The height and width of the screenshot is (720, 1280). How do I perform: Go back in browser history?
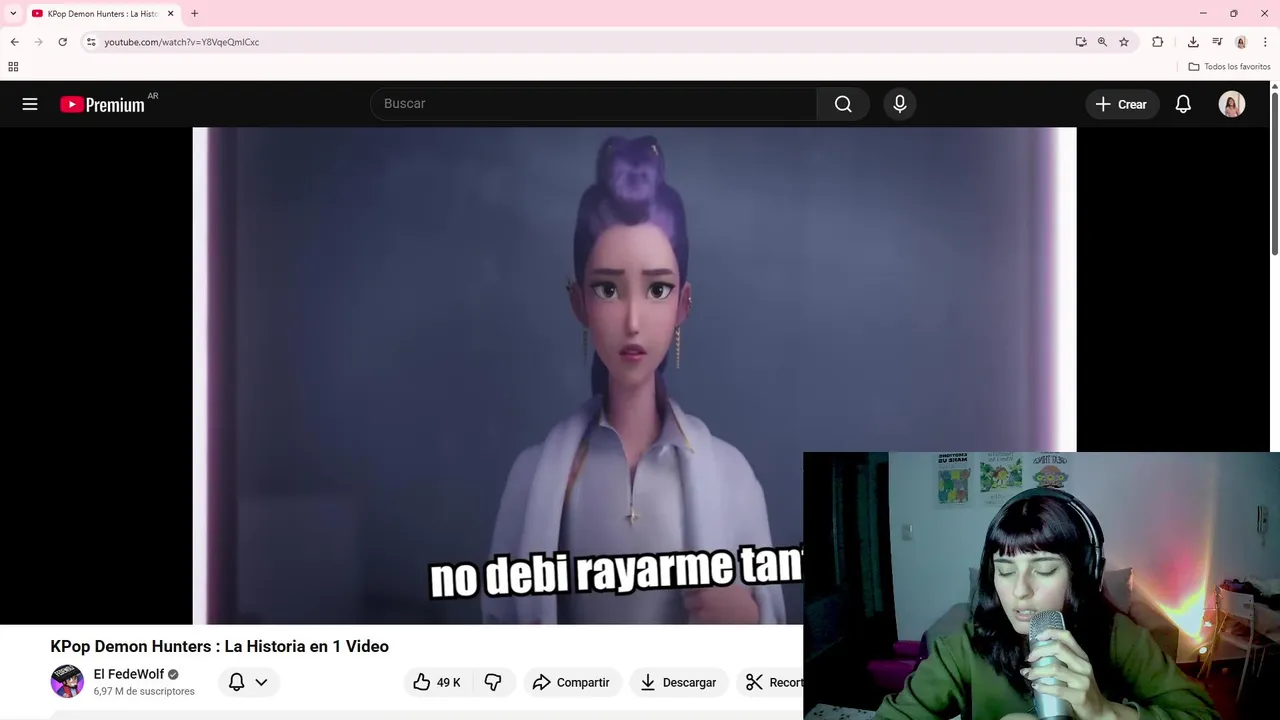coord(14,42)
